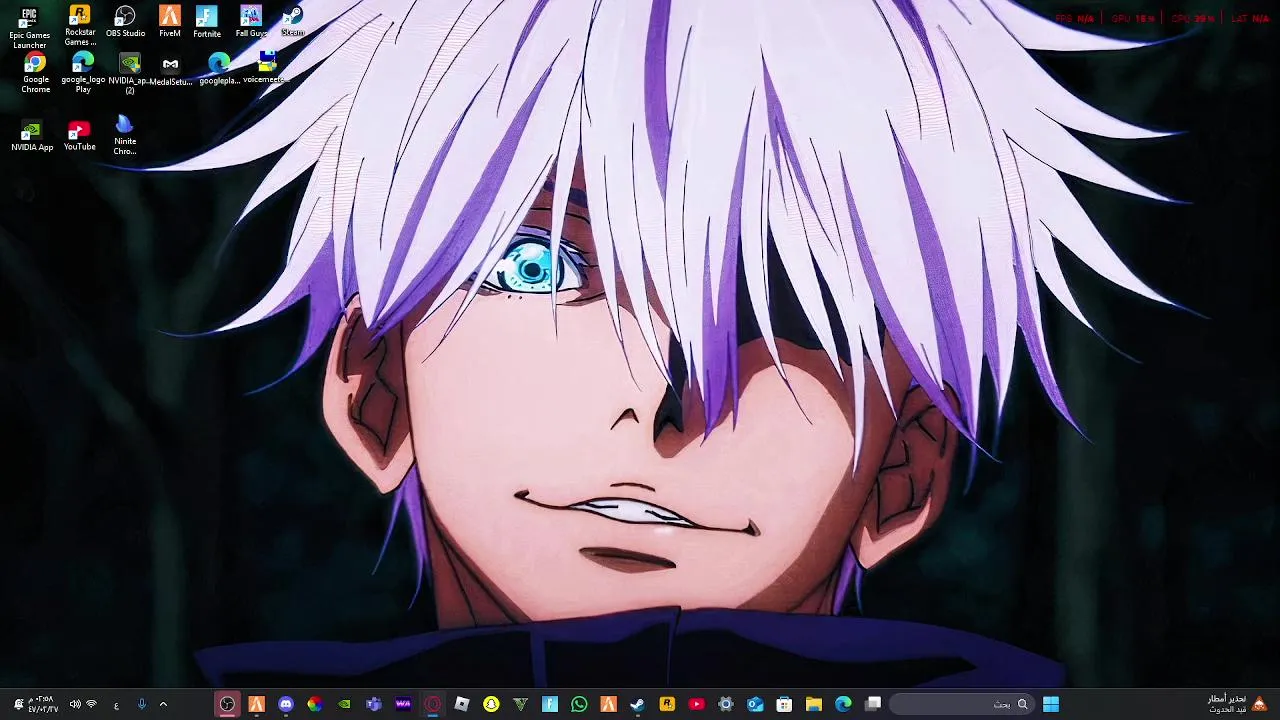The width and height of the screenshot is (1280, 720).
Task: Open Microsoft Teams from the taskbar
Action: point(373,704)
